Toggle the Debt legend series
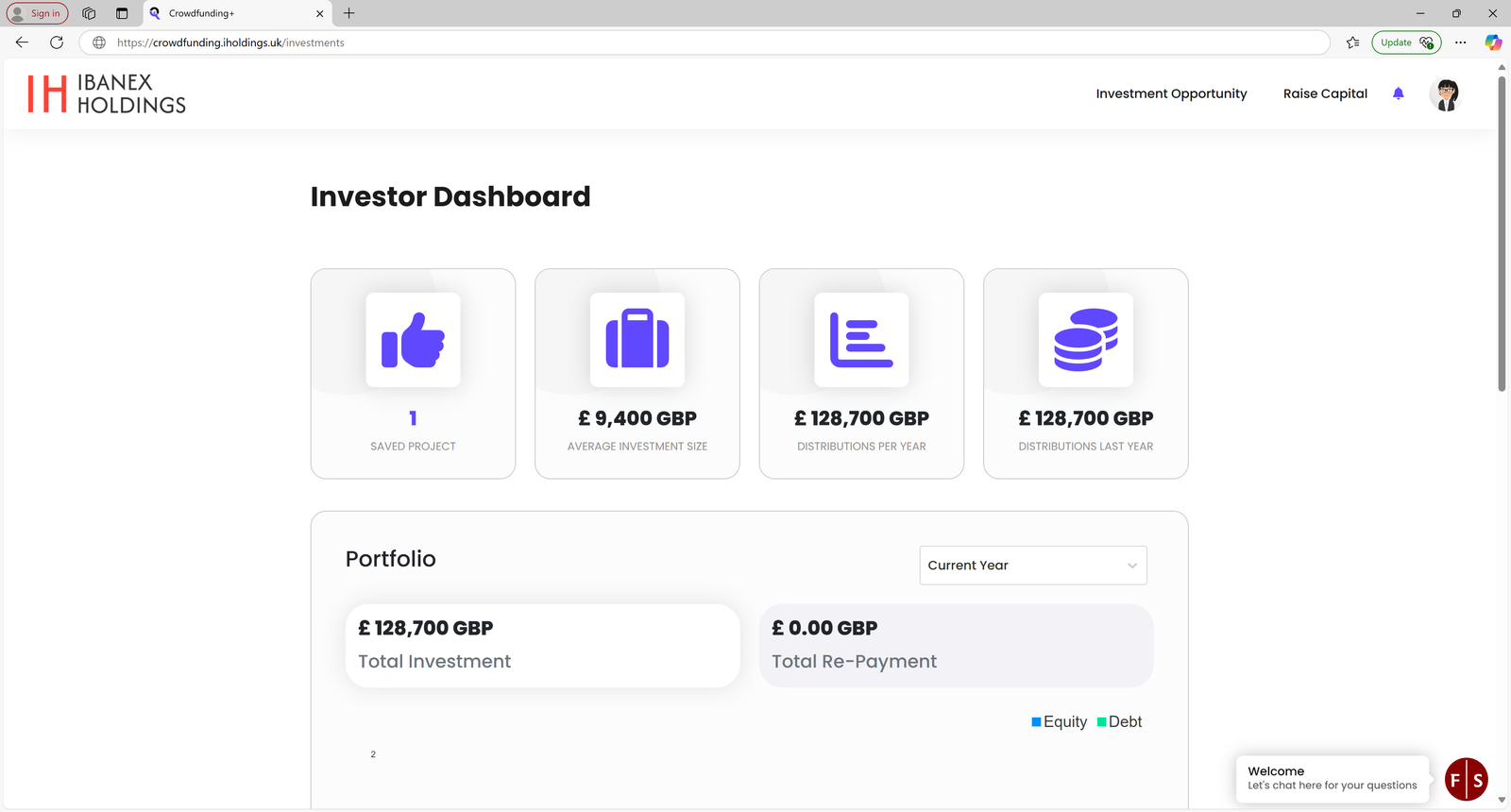 [x=1120, y=722]
